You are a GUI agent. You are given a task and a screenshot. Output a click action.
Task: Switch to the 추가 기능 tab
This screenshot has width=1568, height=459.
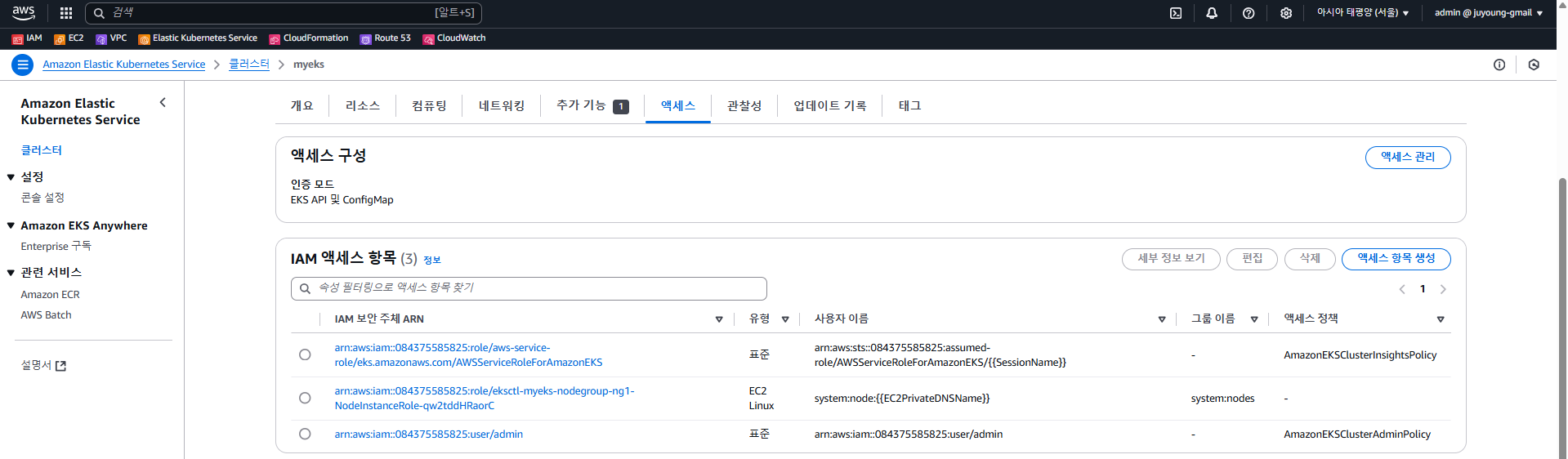tap(592, 106)
